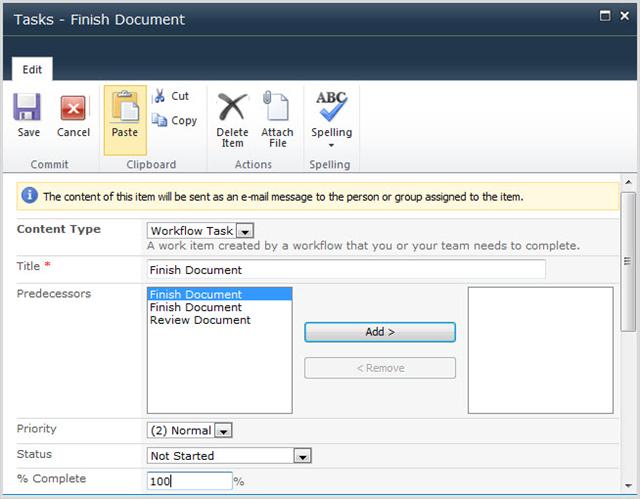Copy using the Copy icon
This screenshot has height=499, width=640.
159,120
